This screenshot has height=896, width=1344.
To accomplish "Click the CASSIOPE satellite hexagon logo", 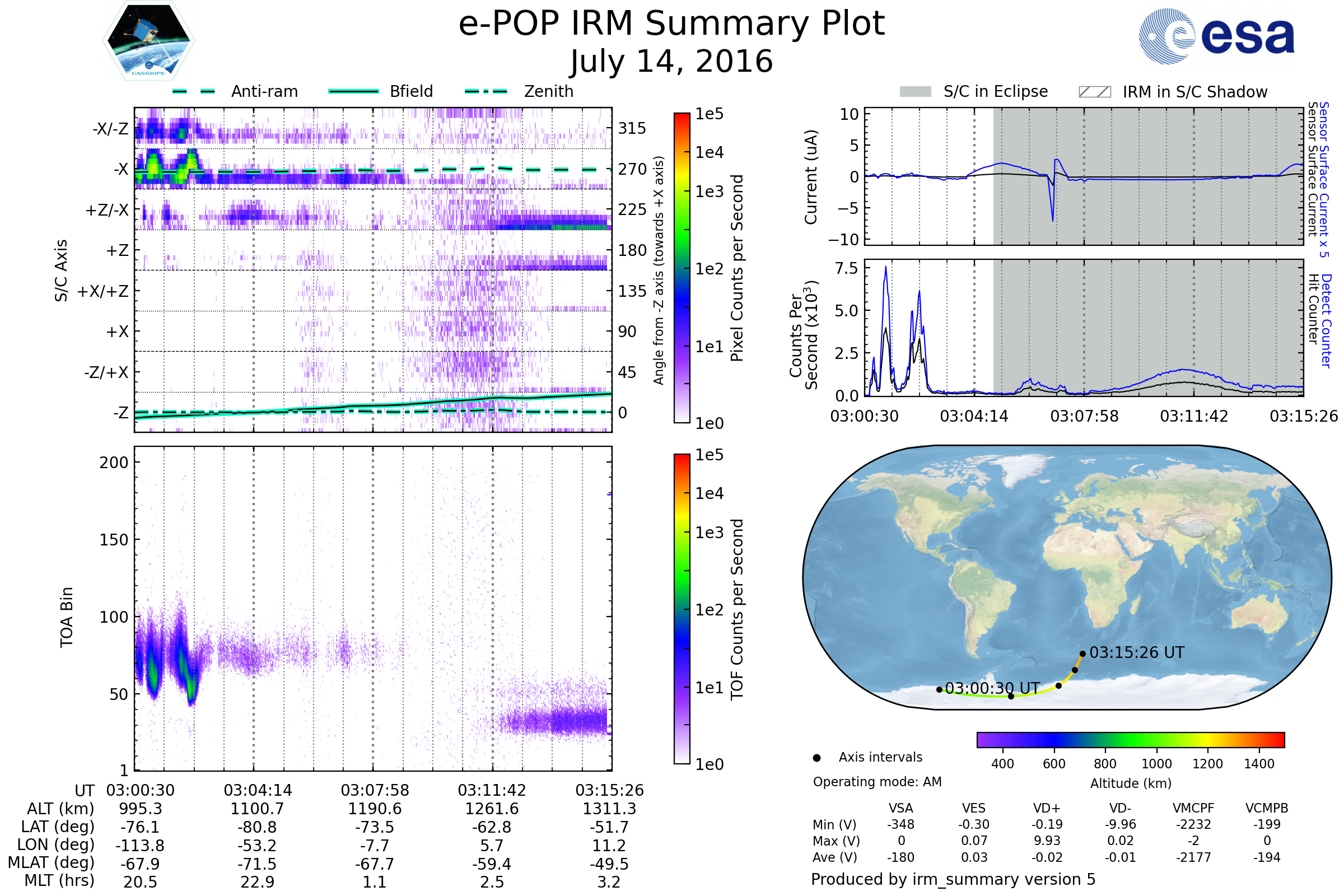I will [148, 41].
